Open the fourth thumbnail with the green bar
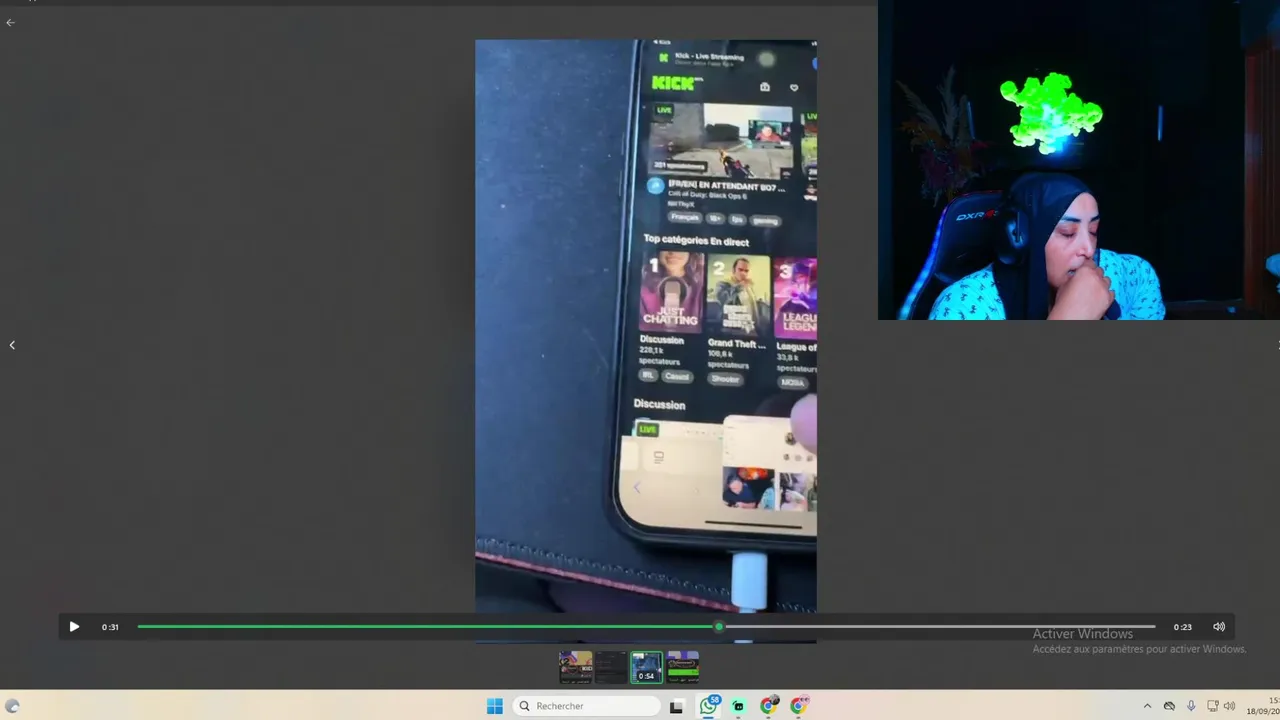This screenshot has height=720, width=1280. (683, 667)
